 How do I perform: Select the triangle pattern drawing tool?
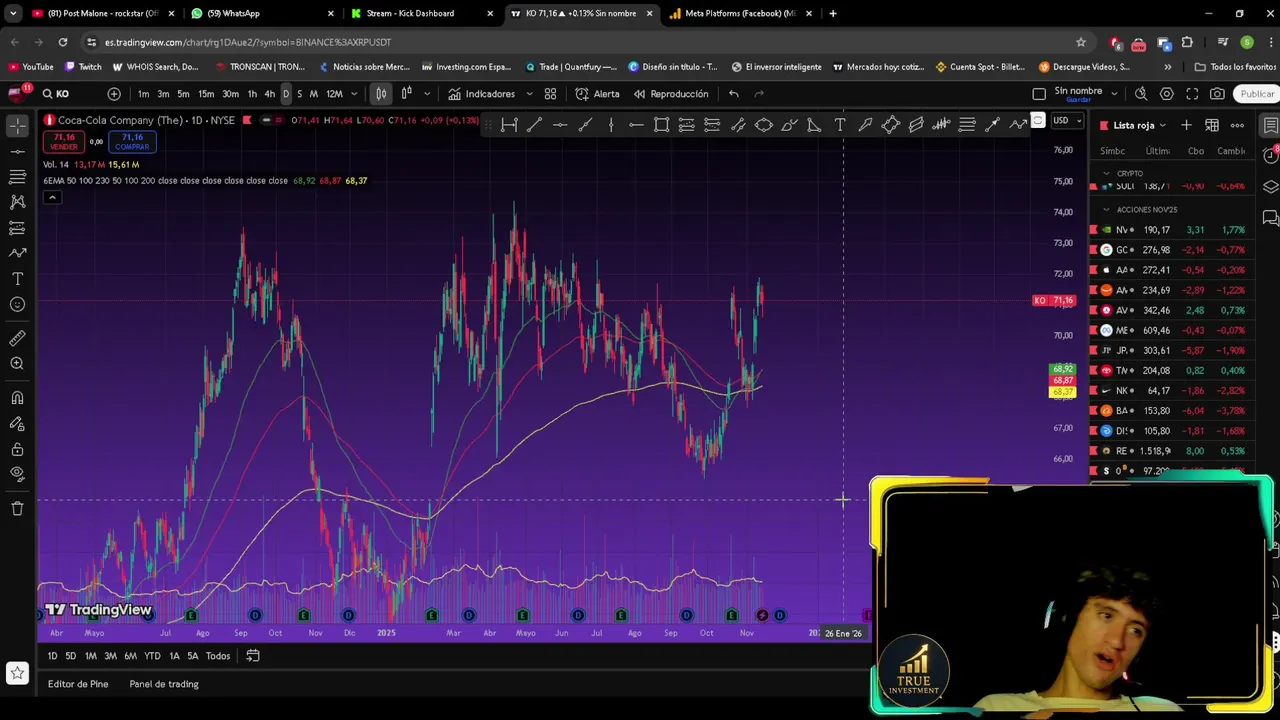(x=814, y=125)
